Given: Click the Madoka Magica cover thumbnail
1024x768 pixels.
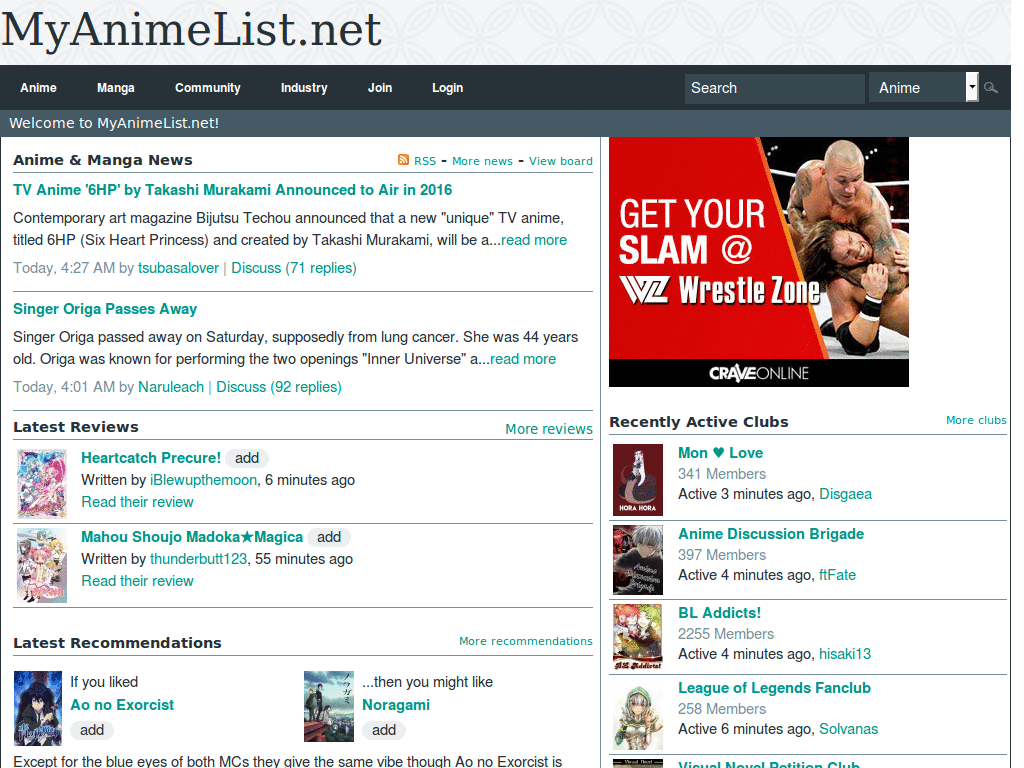Looking at the screenshot, I should [42, 565].
